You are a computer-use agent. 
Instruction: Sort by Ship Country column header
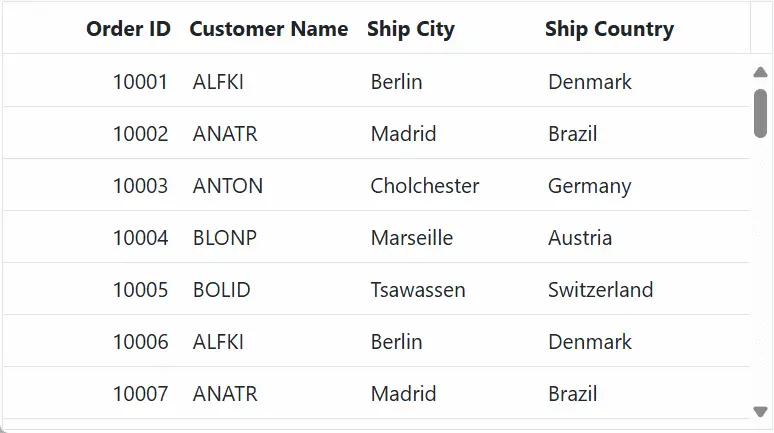609,29
